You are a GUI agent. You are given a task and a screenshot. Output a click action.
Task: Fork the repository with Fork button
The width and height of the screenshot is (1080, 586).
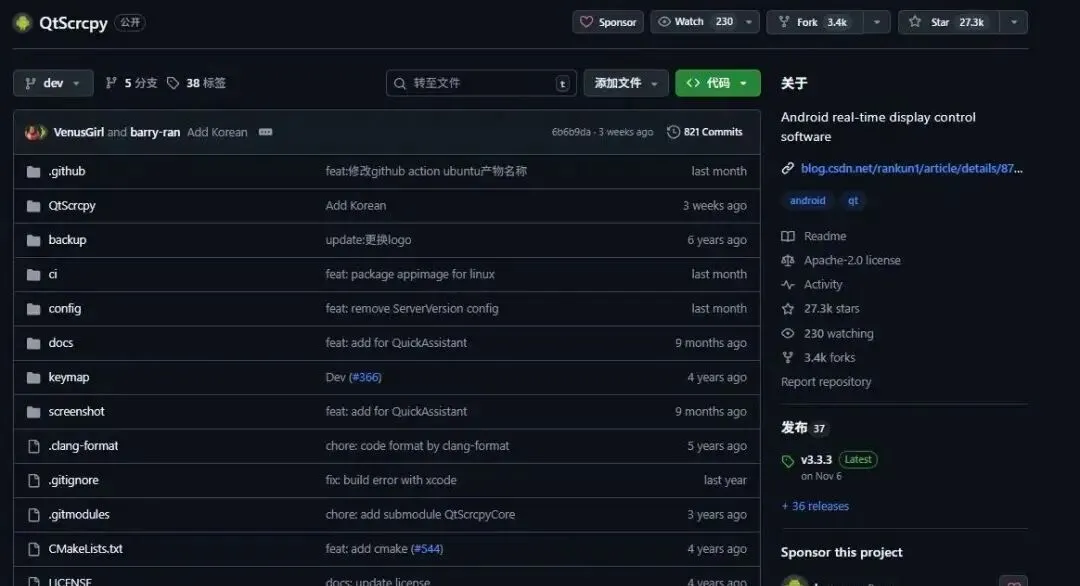pos(816,22)
